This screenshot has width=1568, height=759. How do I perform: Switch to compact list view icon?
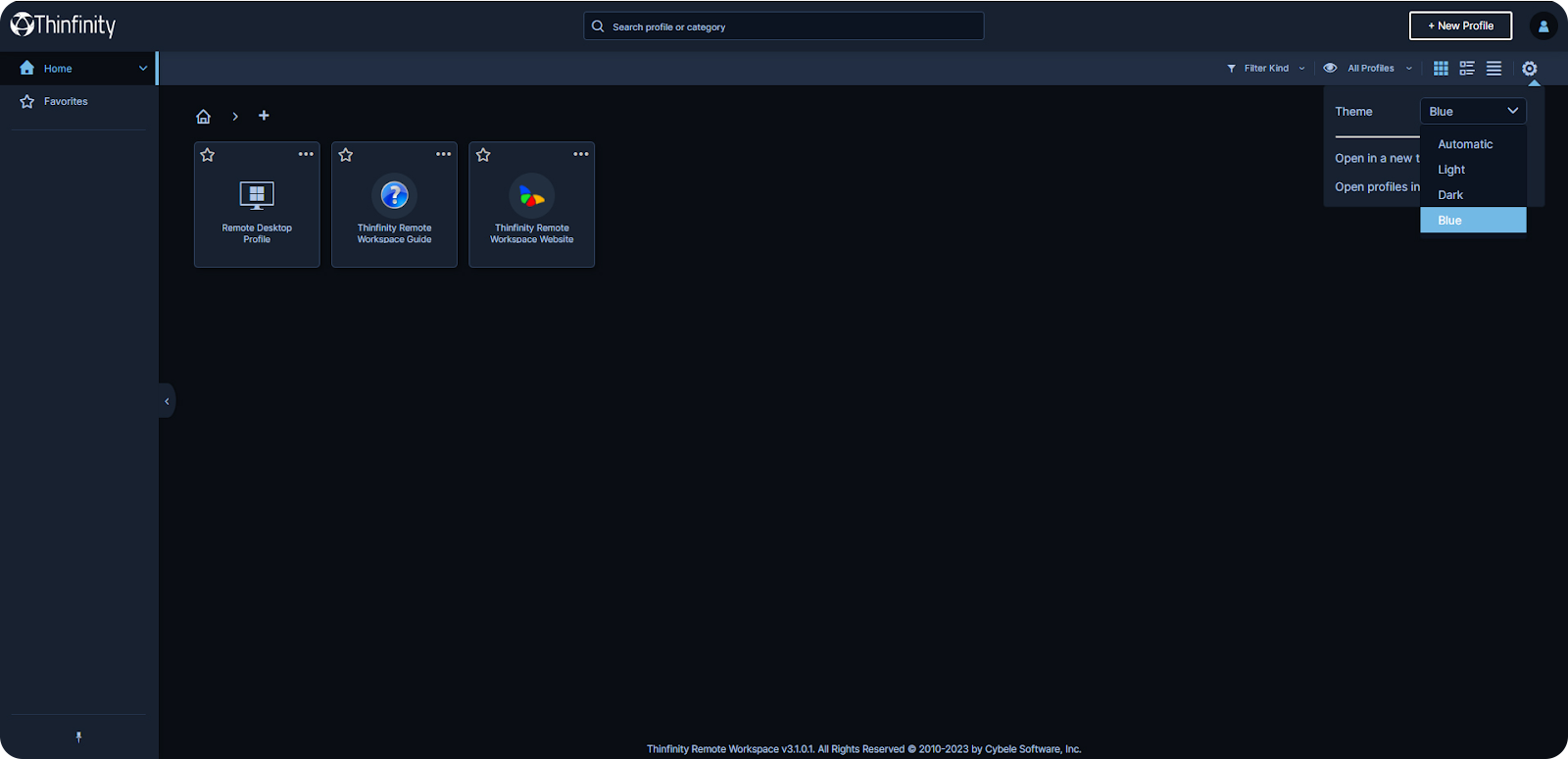point(1494,69)
